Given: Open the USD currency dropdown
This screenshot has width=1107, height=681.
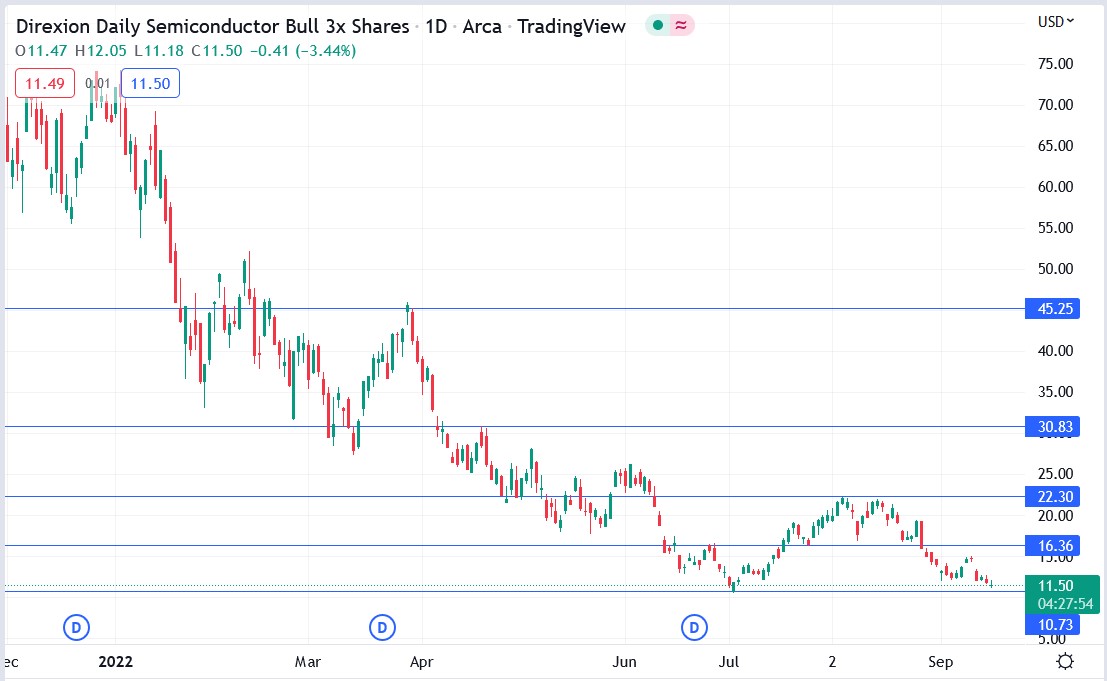Looking at the screenshot, I should (x=1055, y=22).
